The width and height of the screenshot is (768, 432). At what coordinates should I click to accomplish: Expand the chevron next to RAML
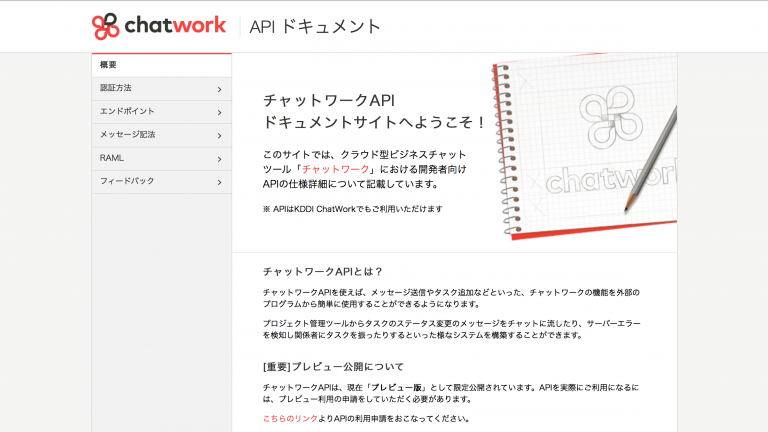(x=219, y=159)
